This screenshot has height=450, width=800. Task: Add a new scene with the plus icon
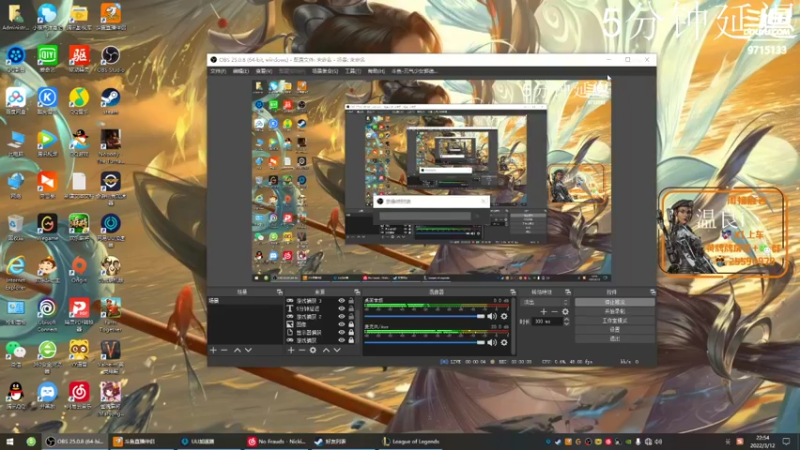(x=213, y=351)
